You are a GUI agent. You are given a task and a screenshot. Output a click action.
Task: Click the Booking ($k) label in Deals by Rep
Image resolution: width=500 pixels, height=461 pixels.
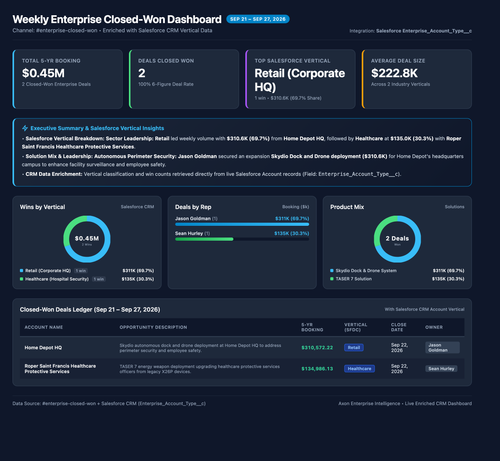click(x=296, y=207)
